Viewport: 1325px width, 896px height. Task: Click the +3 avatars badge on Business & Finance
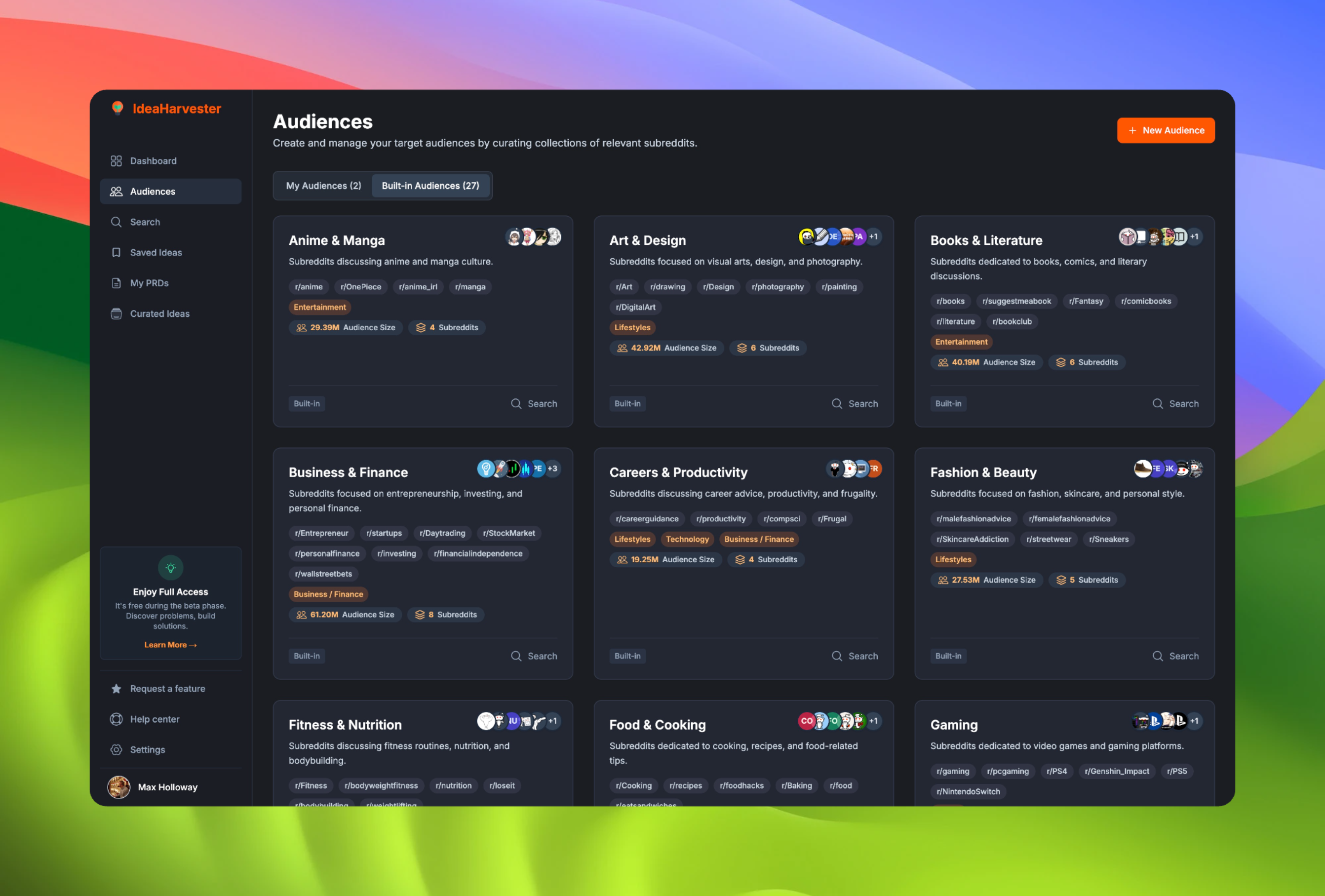click(552, 468)
